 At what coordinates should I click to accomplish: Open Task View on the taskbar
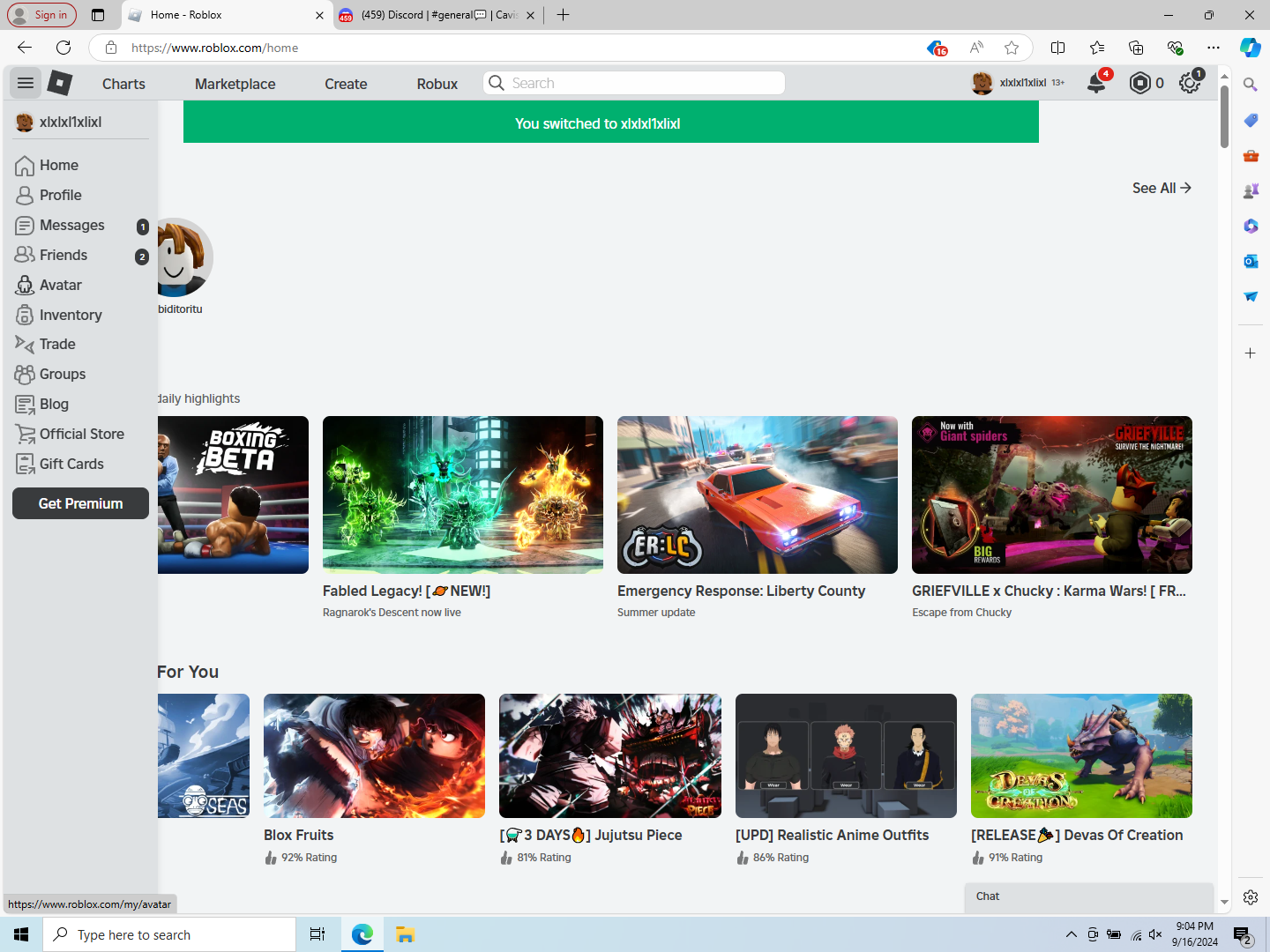[317, 934]
